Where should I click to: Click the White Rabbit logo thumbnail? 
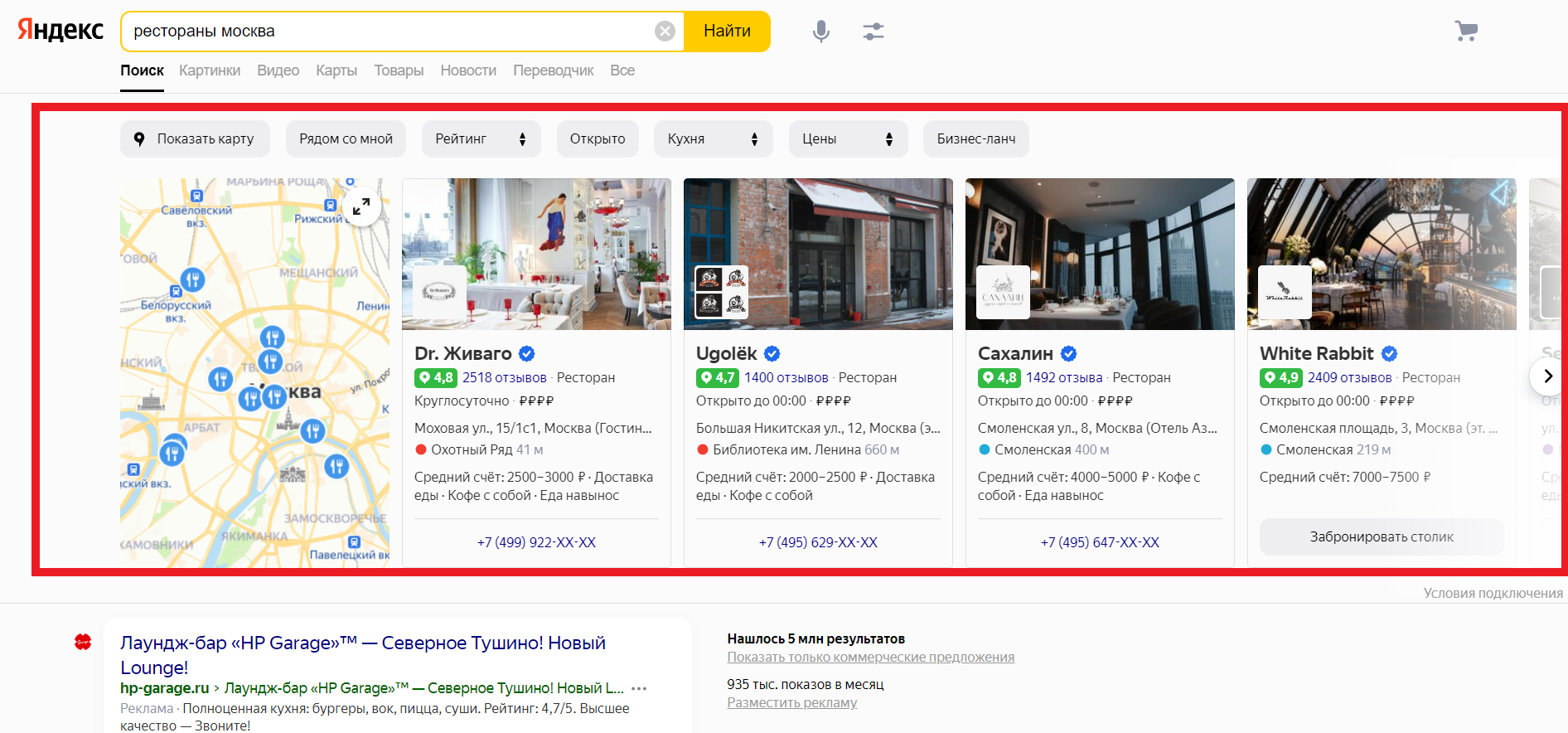click(x=1285, y=292)
